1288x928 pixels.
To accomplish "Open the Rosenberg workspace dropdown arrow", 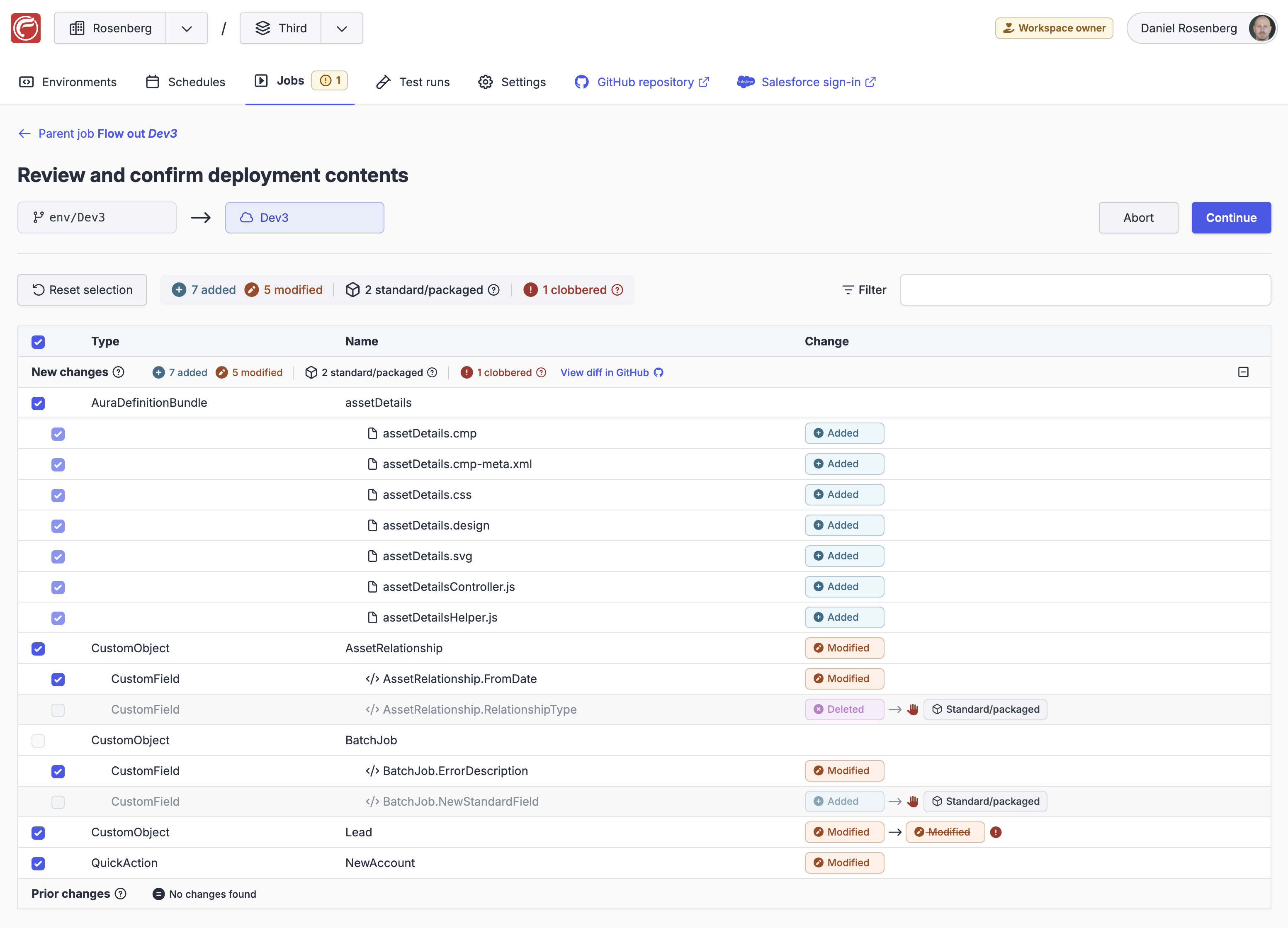I will (186, 28).
